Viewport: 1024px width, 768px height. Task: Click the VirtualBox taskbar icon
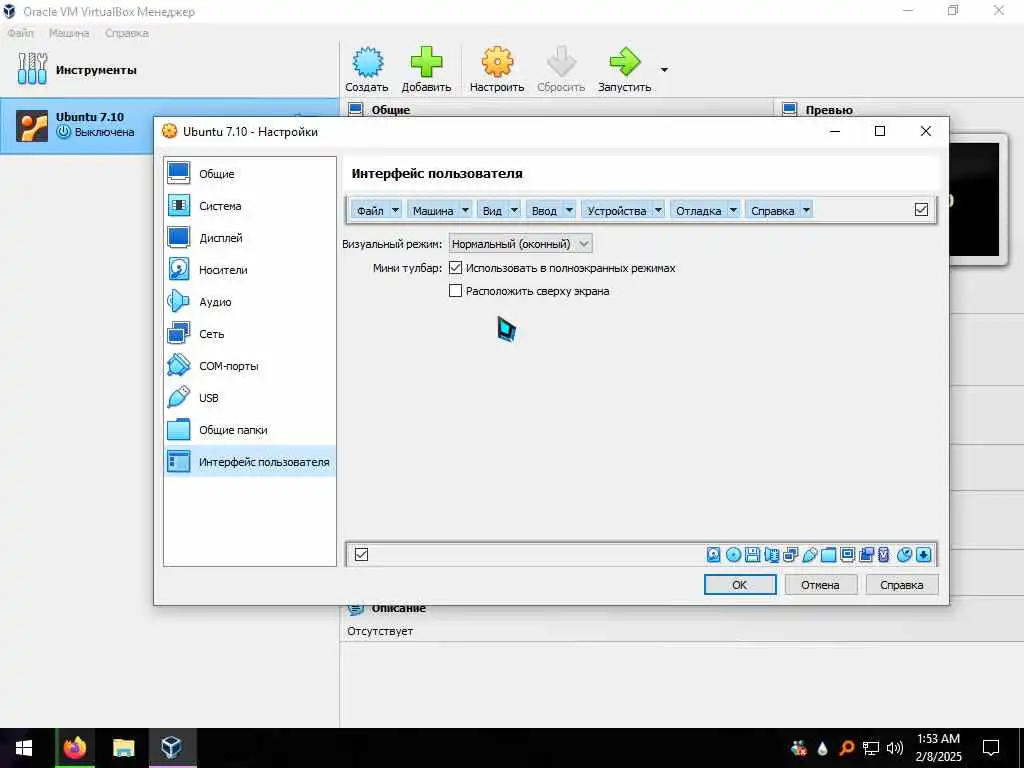tap(172, 748)
